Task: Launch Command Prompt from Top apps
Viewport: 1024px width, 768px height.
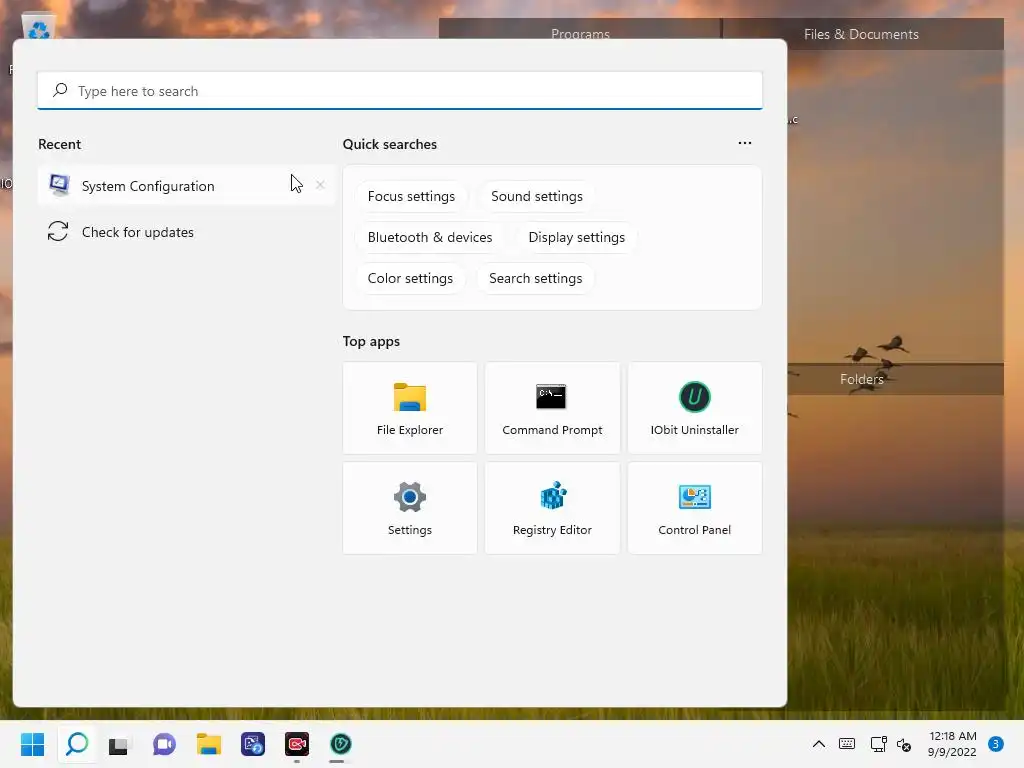Action: (x=552, y=408)
